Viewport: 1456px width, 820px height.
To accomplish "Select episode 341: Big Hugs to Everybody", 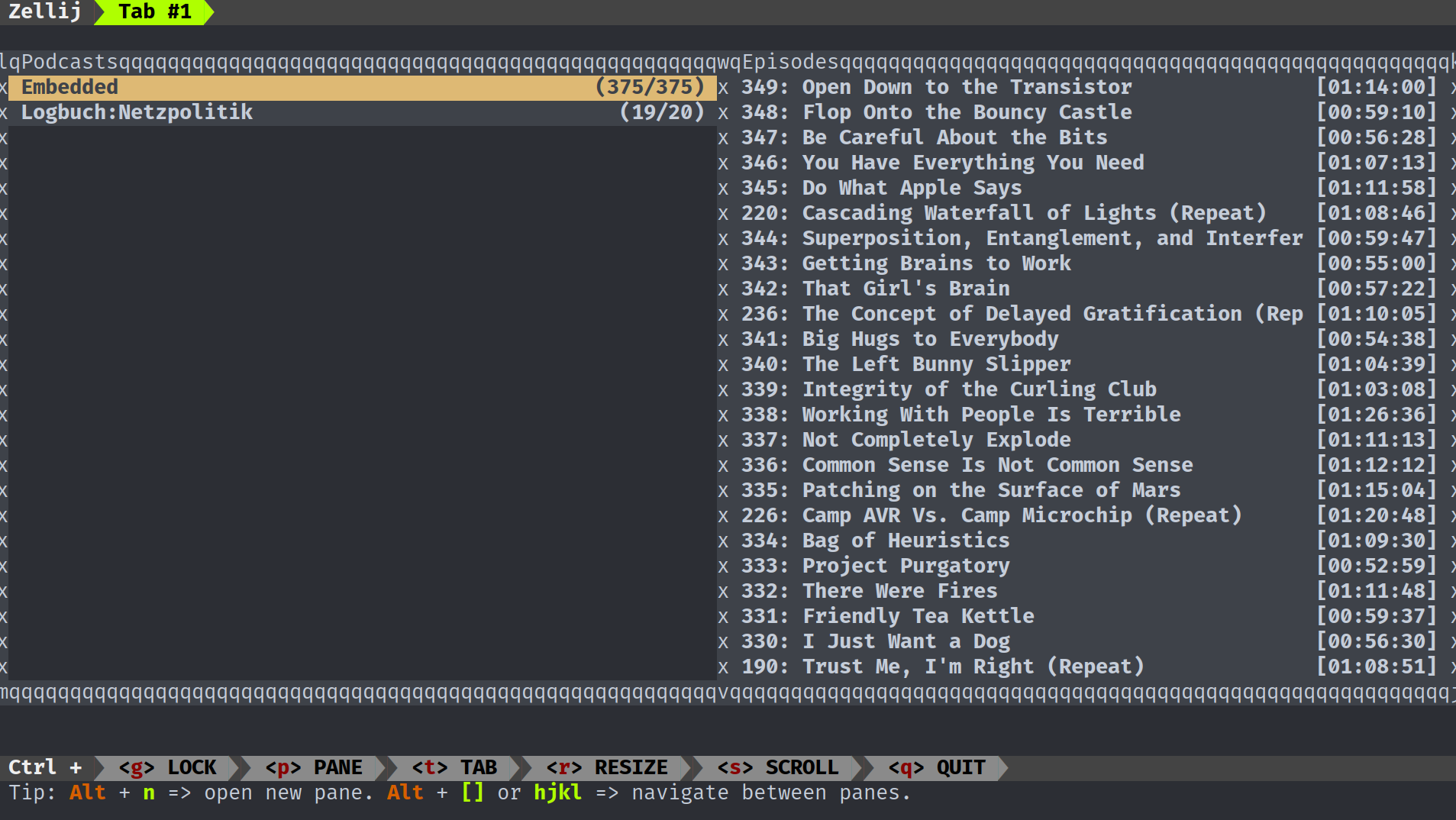I will point(1088,339).
